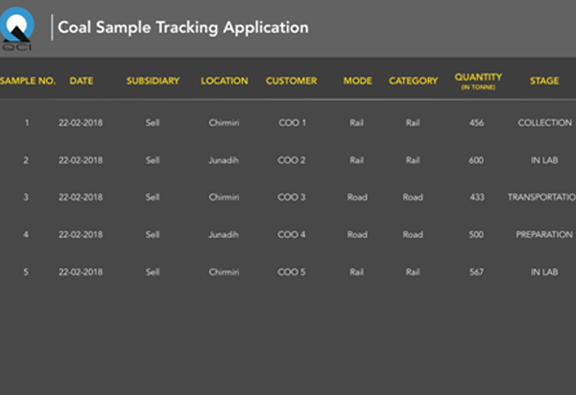576x395 pixels.
Task: Click the LOCATION column header
Action: (224, 81)
